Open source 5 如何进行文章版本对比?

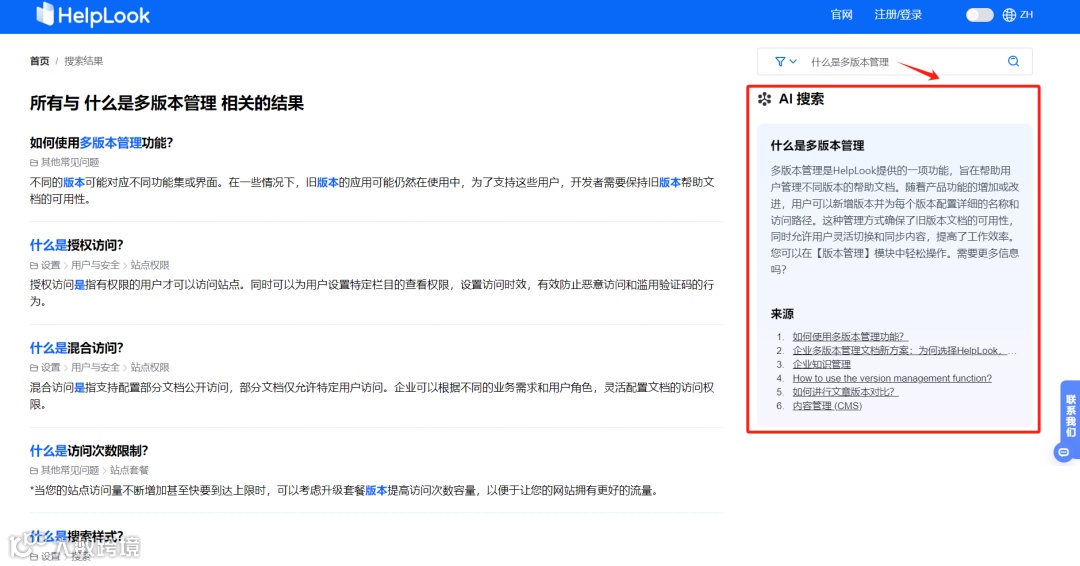click(845, 392)
